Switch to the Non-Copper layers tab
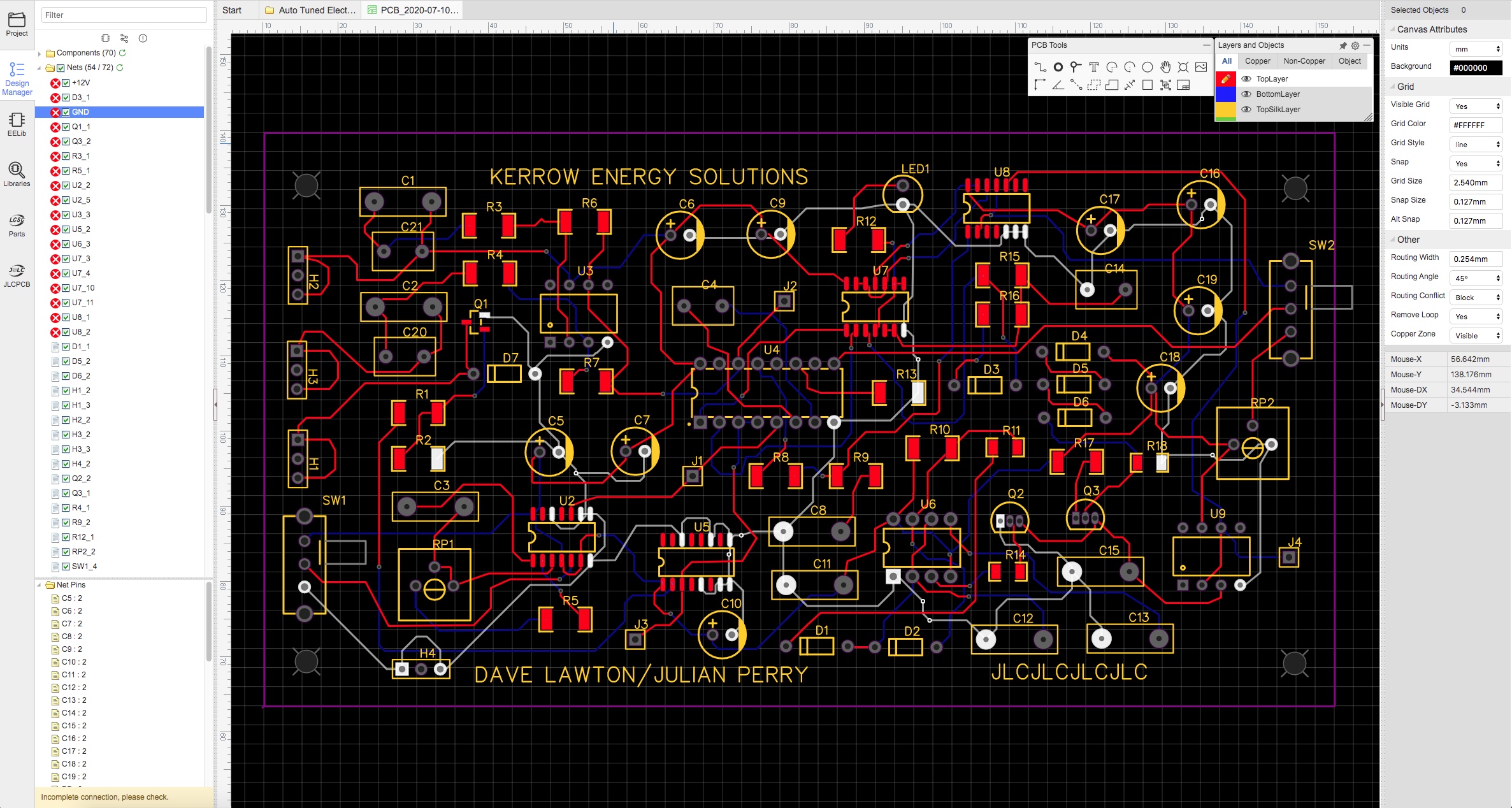Screen dimensions: 1512x808 (1304, 61)
